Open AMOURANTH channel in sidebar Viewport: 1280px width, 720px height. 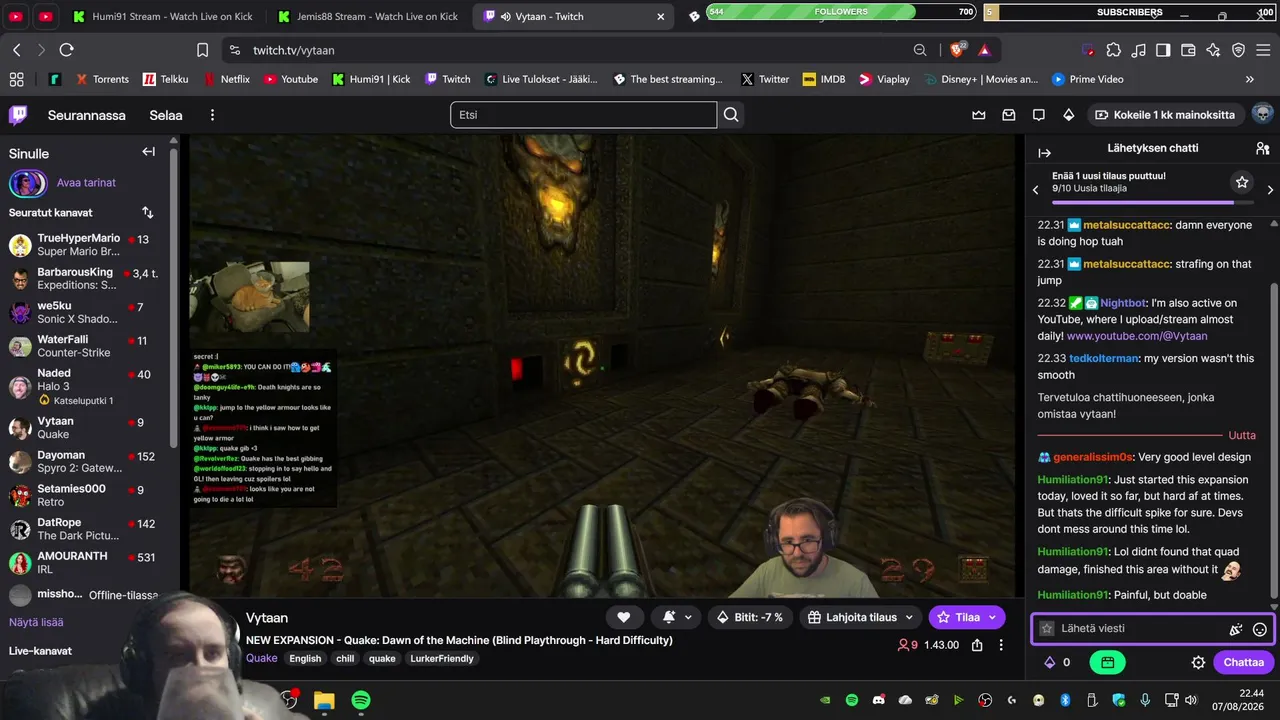[x=88, y=563]
